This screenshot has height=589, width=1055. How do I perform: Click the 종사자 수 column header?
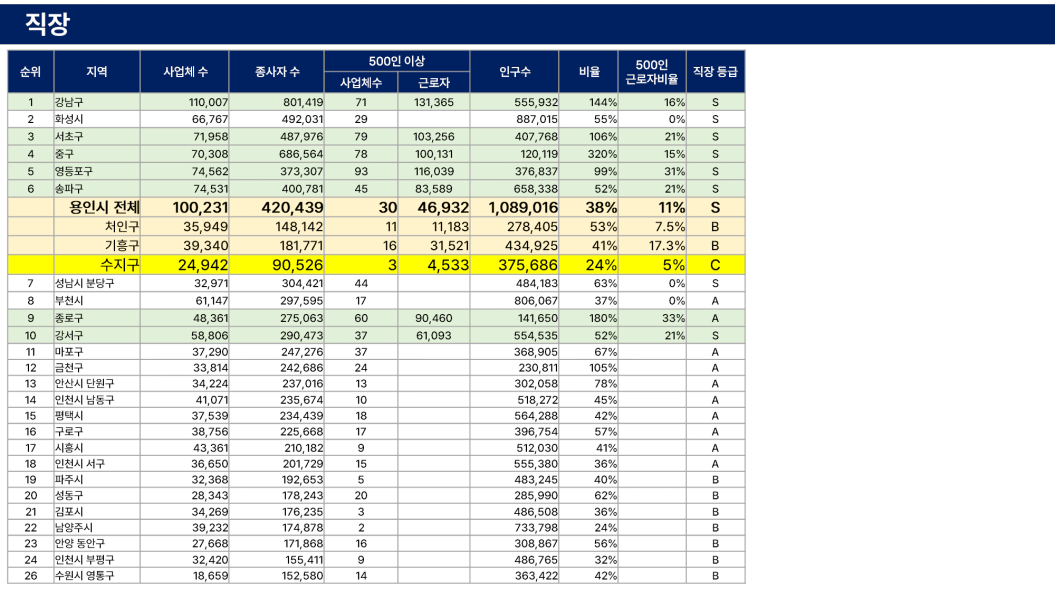[x=276, y=72]
